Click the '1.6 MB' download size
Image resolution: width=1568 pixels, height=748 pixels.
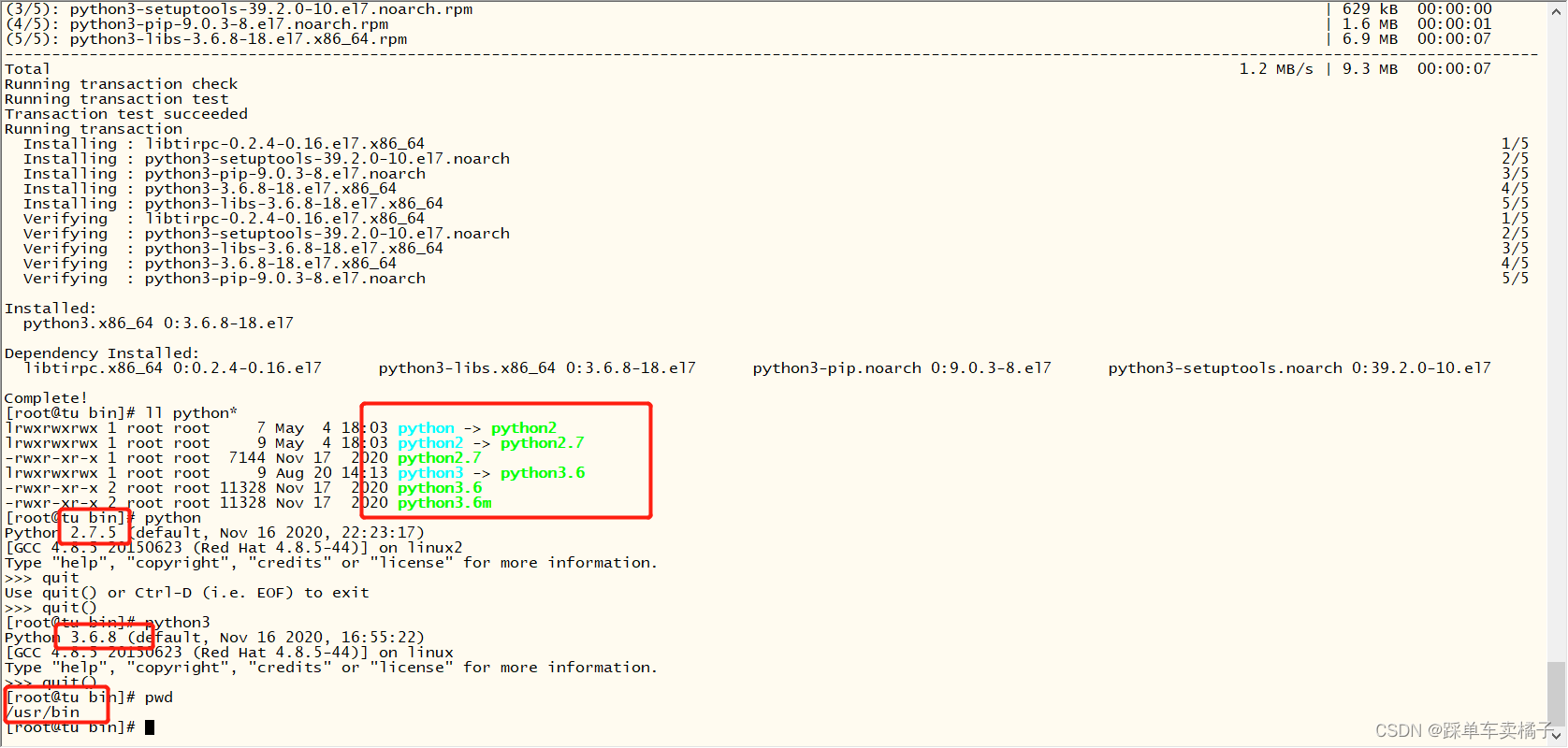[x=1370, y=24]
